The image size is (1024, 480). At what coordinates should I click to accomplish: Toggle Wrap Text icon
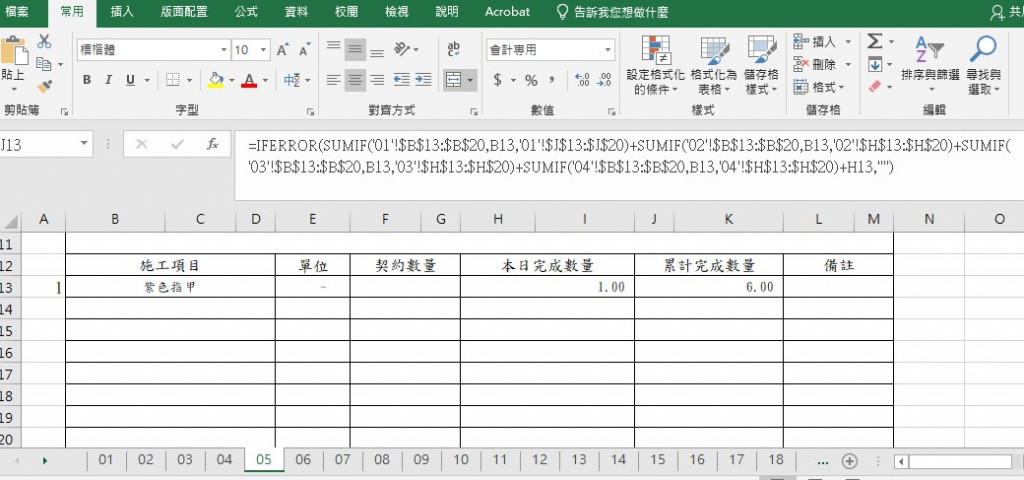click(x=453, y=48)
